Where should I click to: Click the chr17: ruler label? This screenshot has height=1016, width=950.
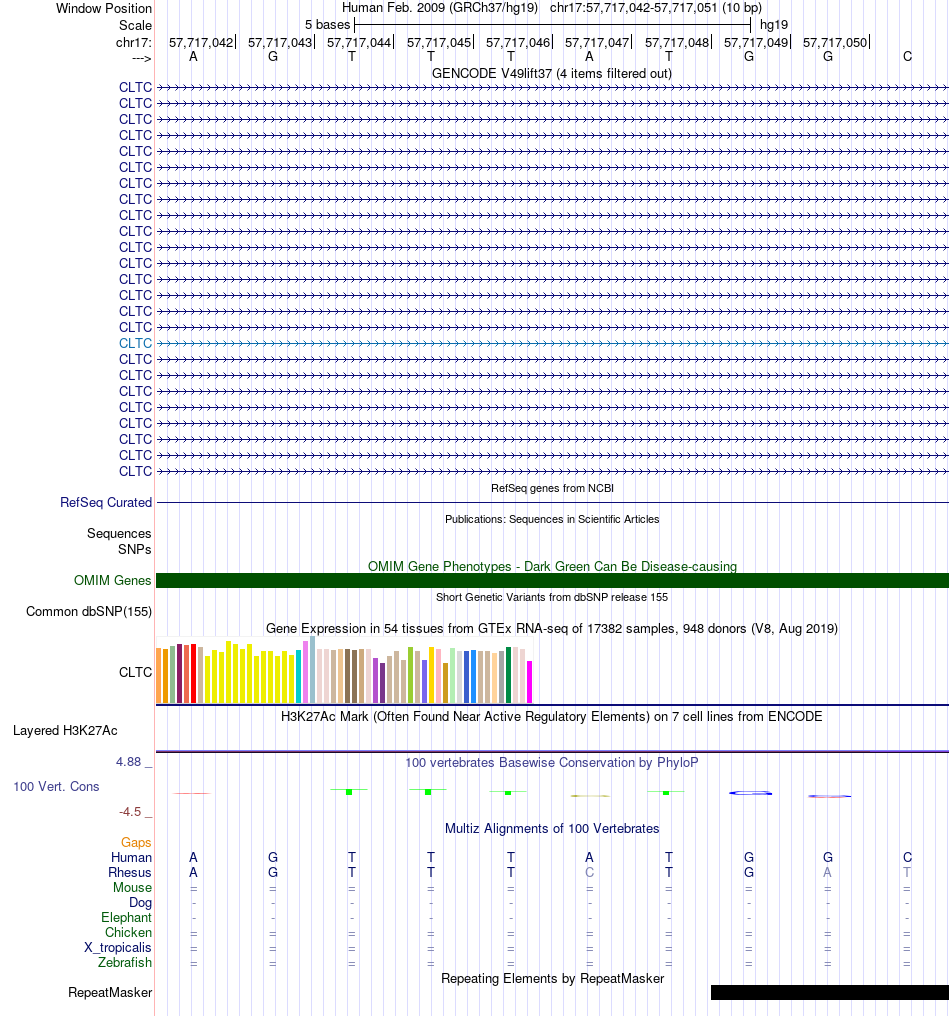click(134, 43)
